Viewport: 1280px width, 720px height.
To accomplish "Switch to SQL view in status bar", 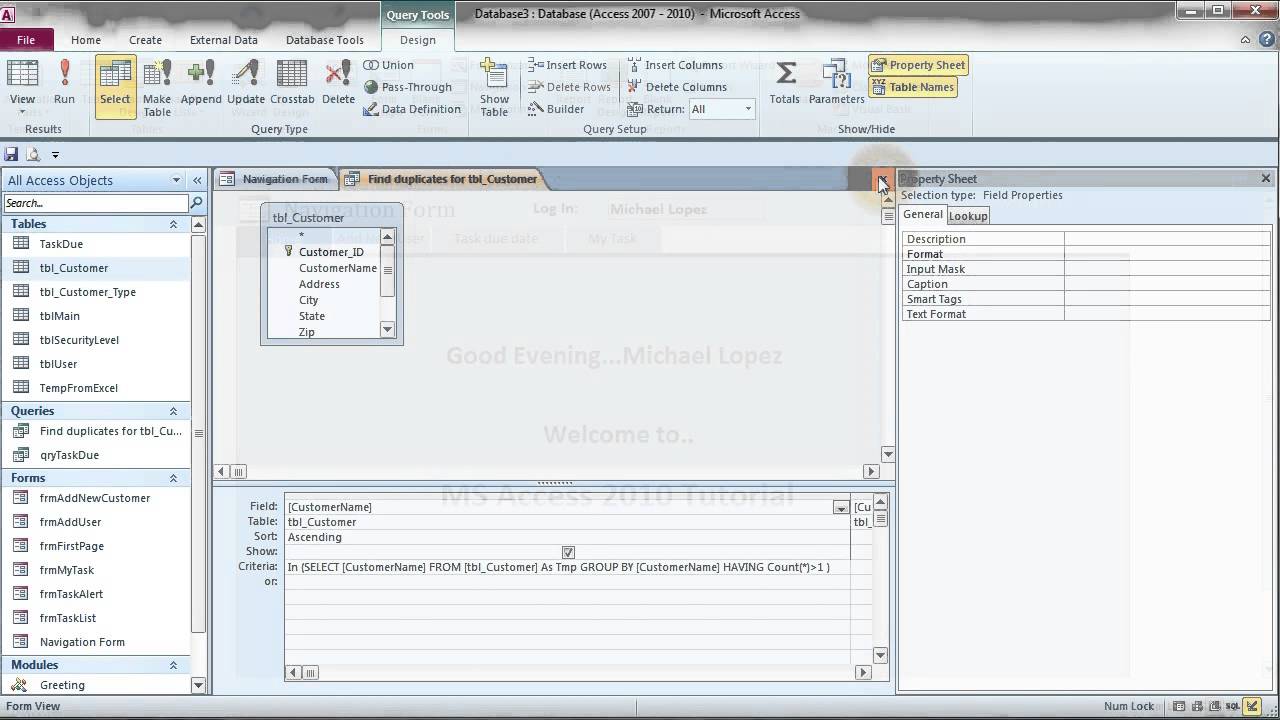I will pyautogui.click(x=1233, y=706).
